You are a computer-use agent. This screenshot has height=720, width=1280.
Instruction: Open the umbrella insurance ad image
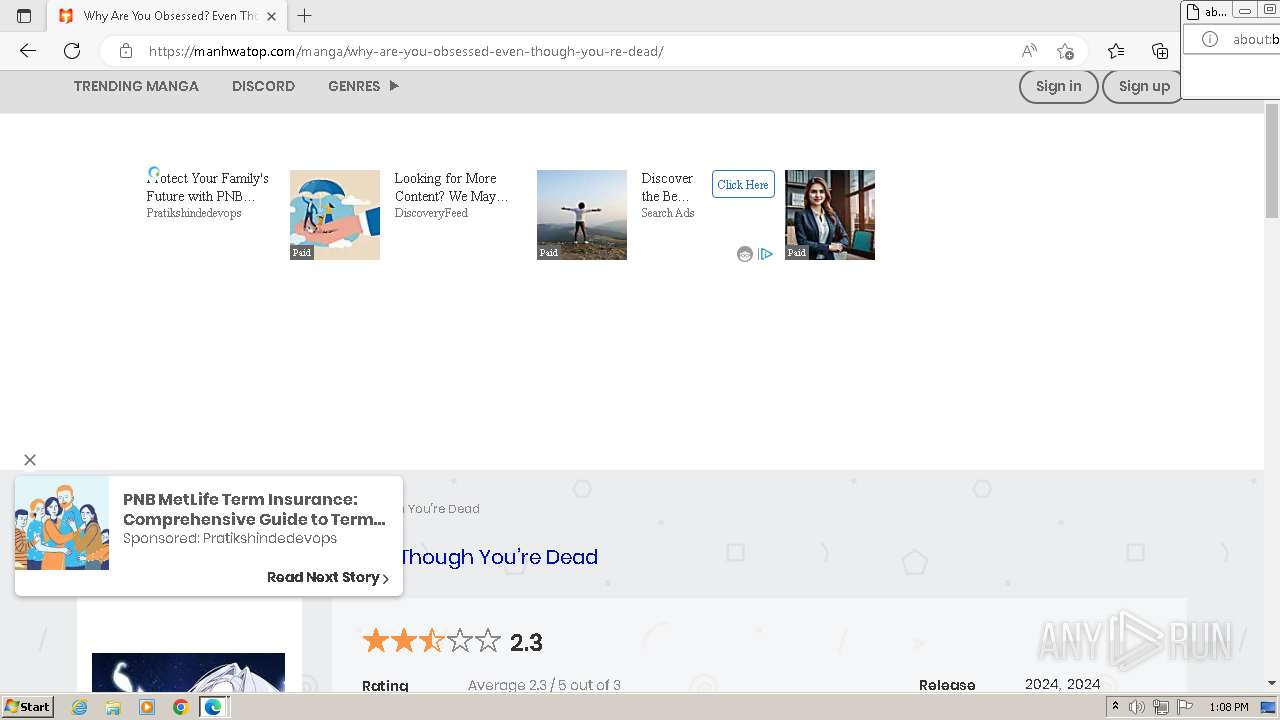coord(335,215)
